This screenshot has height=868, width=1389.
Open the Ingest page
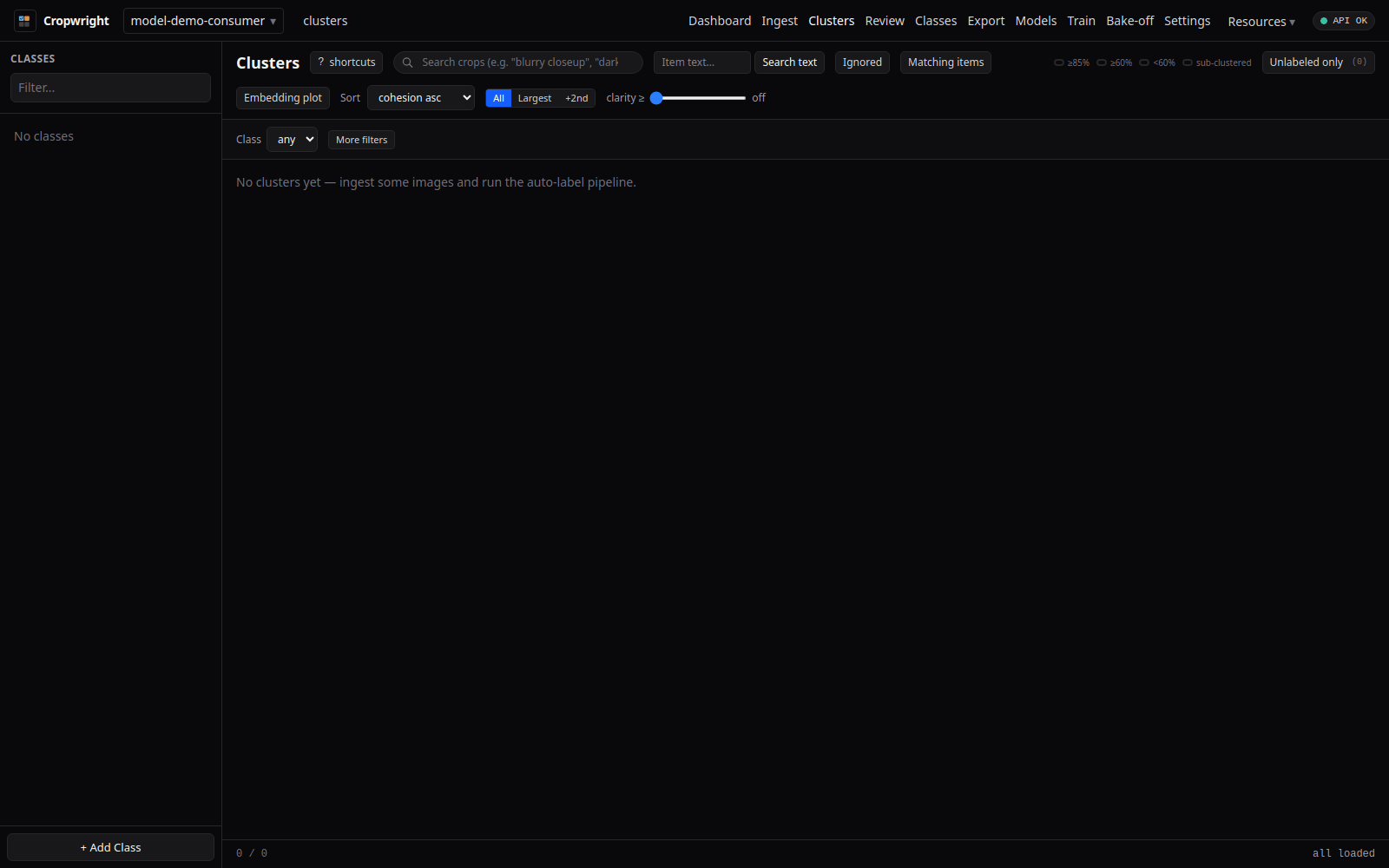point(780,21)
